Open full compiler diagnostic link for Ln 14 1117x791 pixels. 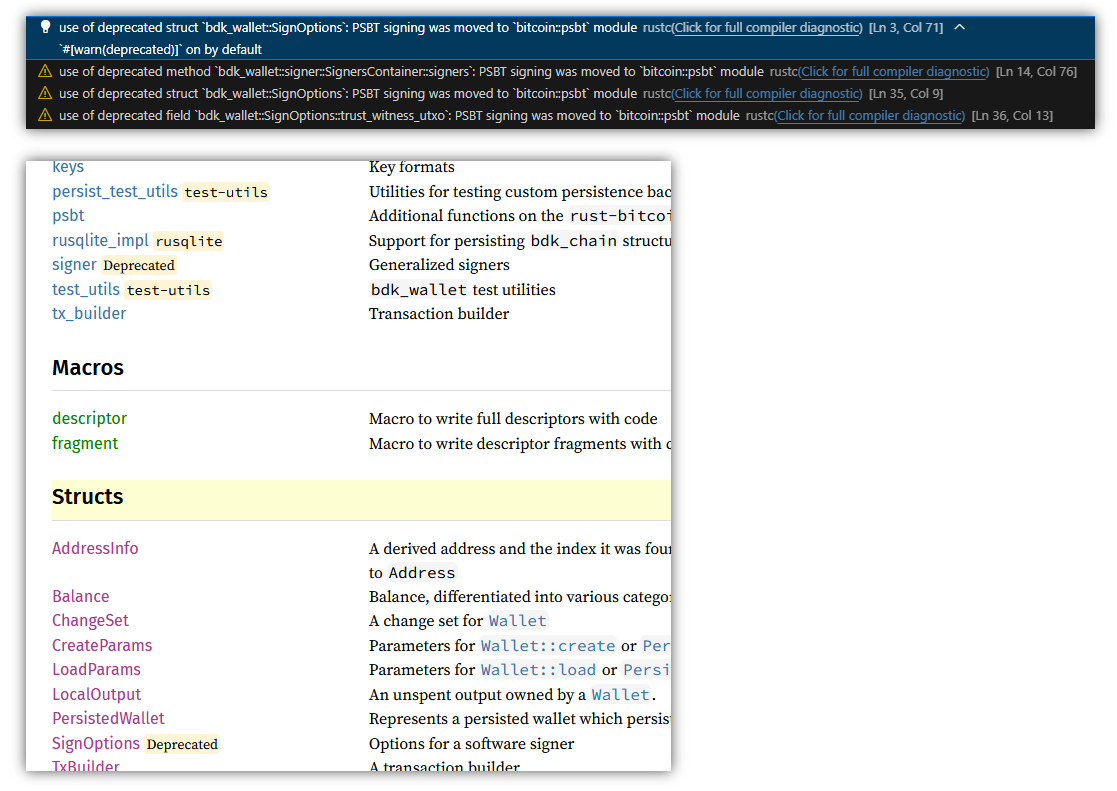pos(894,72)
